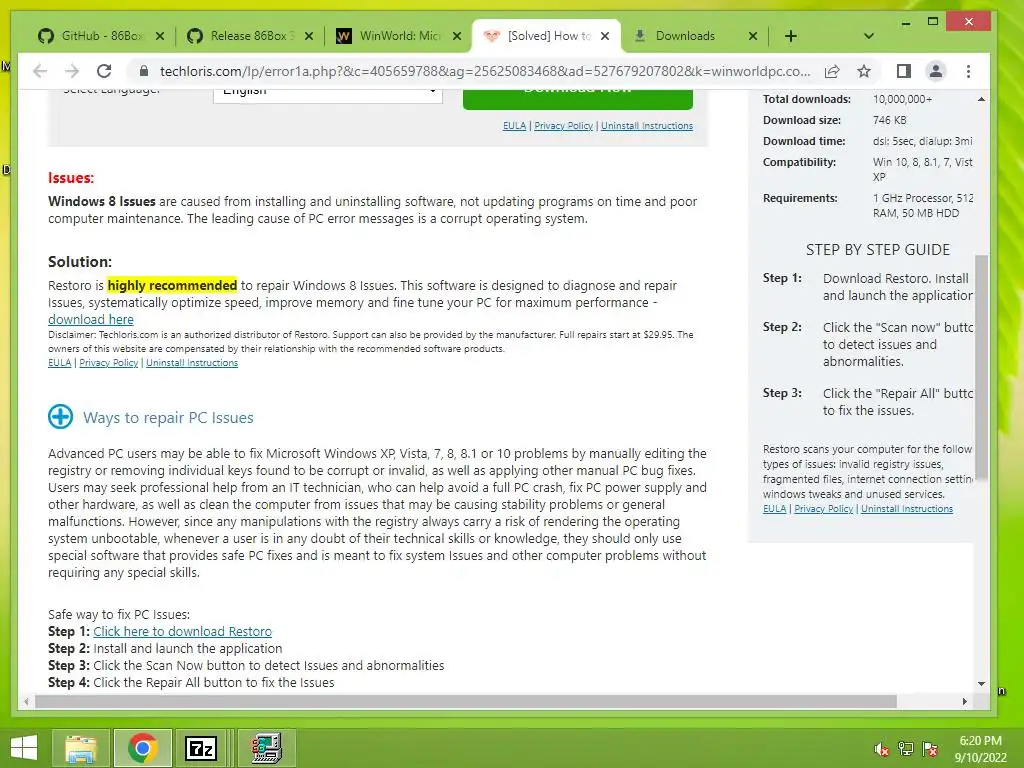Click 'Ways to repair PC Issues' heading
1024x768 pixels.
pos(168,418)
